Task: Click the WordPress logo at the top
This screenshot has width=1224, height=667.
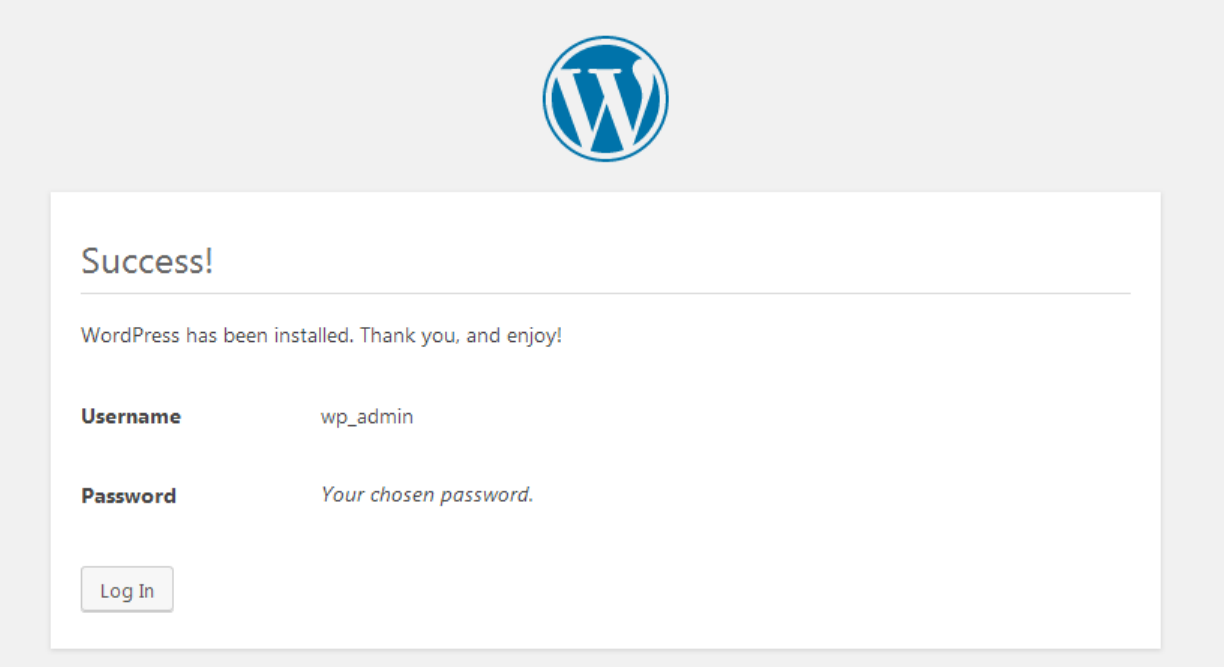Action: (x=605, y=99)
